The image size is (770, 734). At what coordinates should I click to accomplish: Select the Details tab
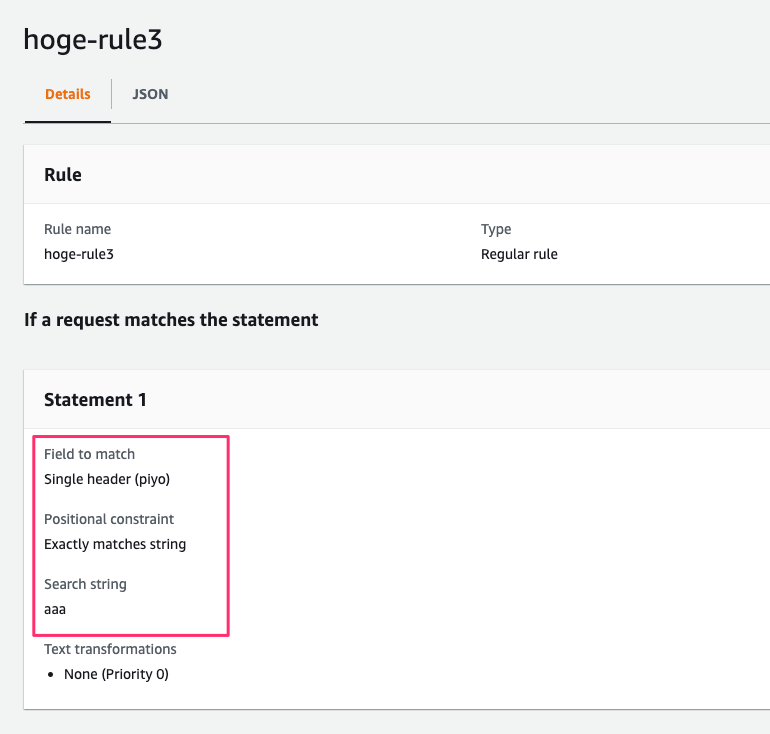pos(67,94)
